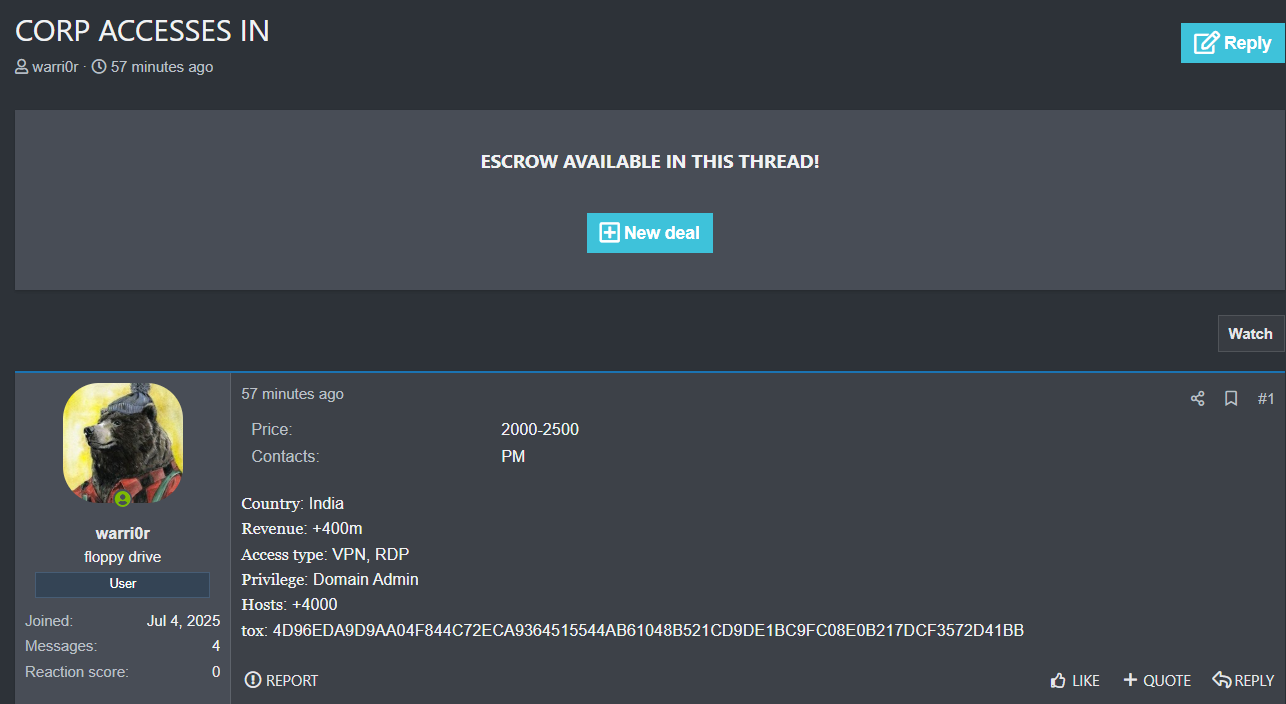Click QUOTE with the plus icon
The image size is (1286, 704).
[1157, 680]
